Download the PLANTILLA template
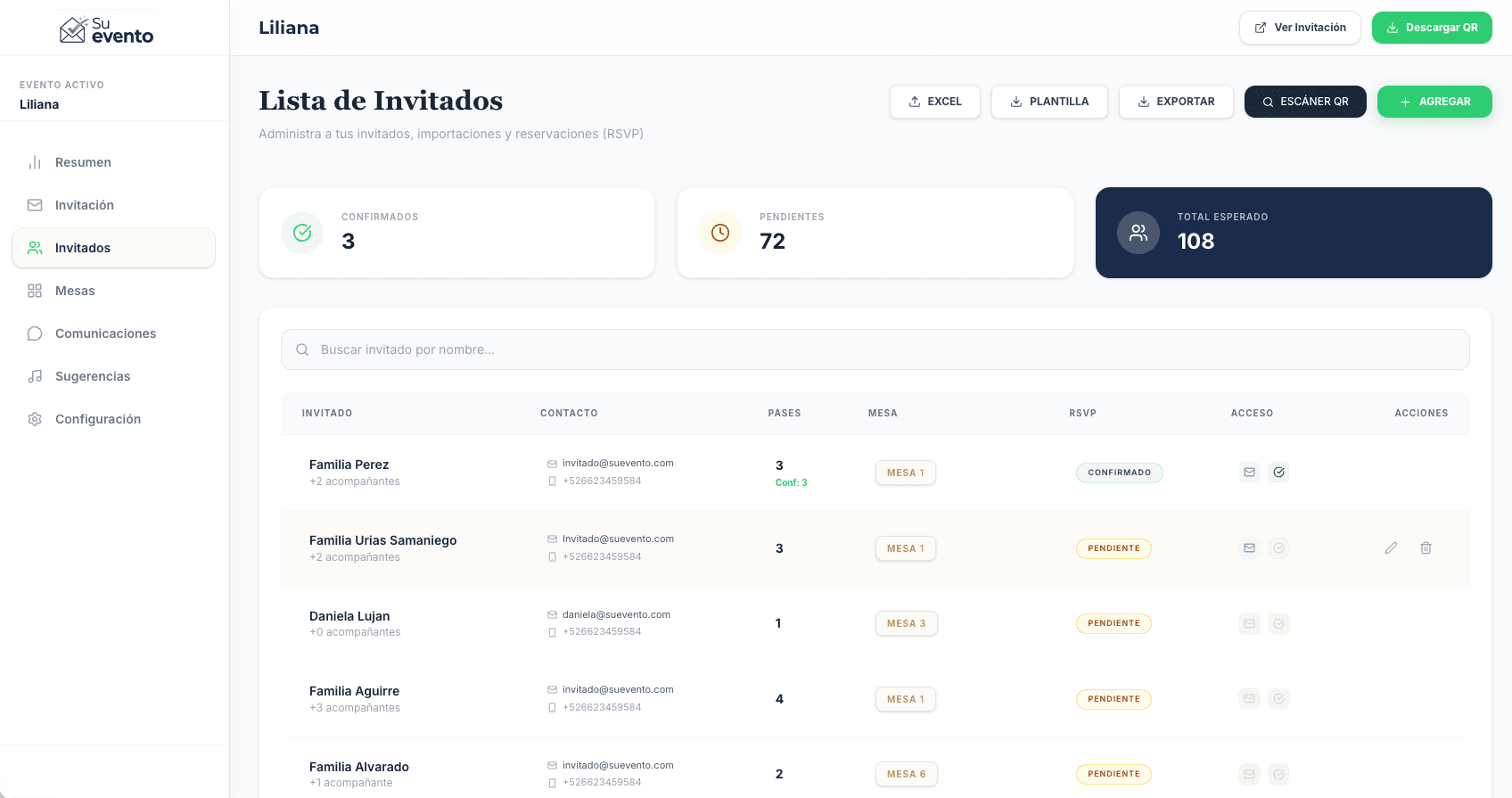 1049,102
